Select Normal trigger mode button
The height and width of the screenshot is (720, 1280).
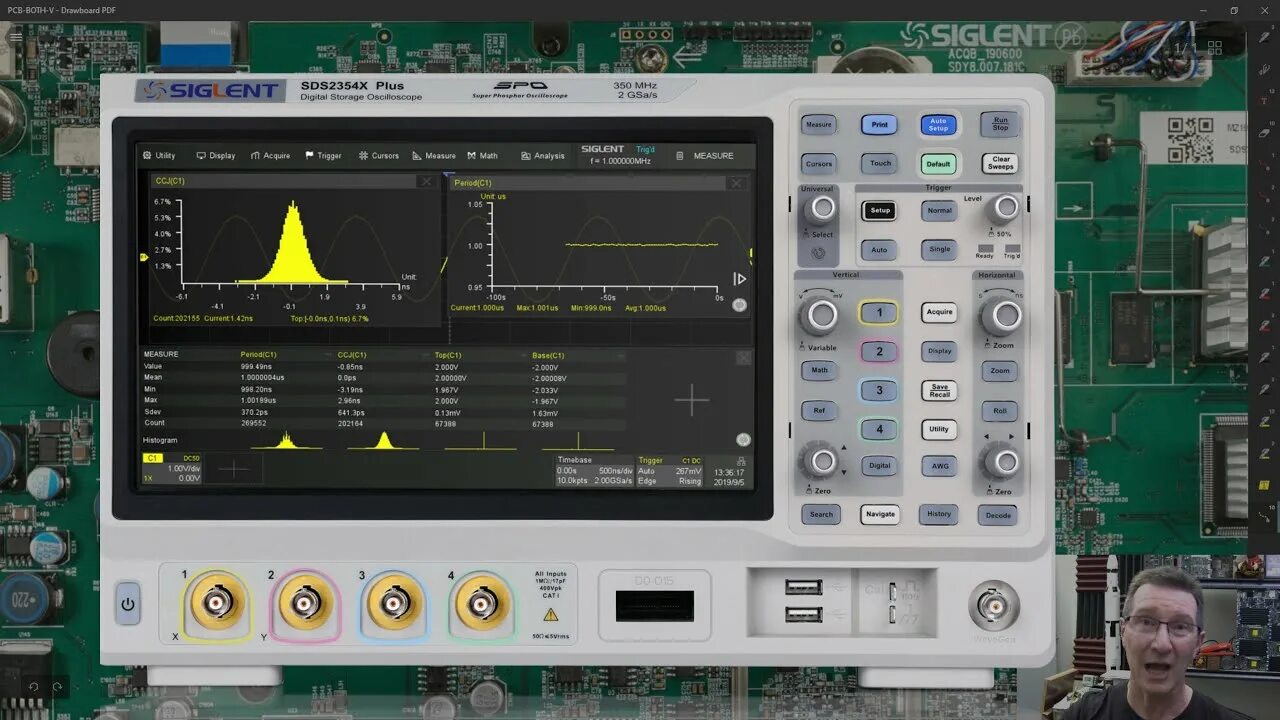point(939,211)
